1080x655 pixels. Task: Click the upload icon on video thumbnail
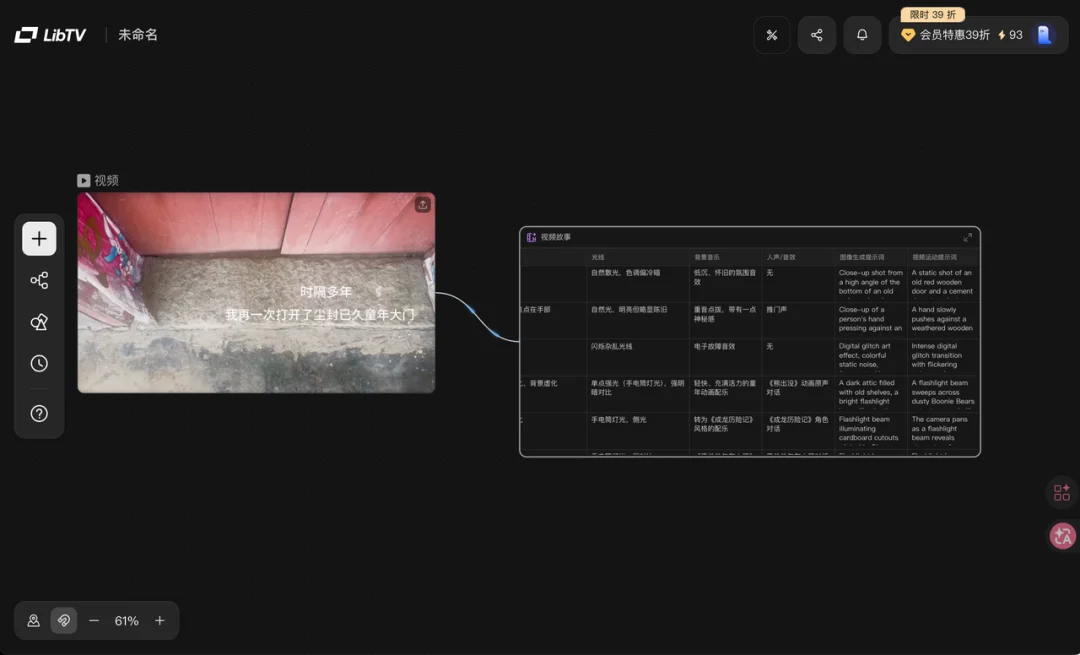pos(423,205)
